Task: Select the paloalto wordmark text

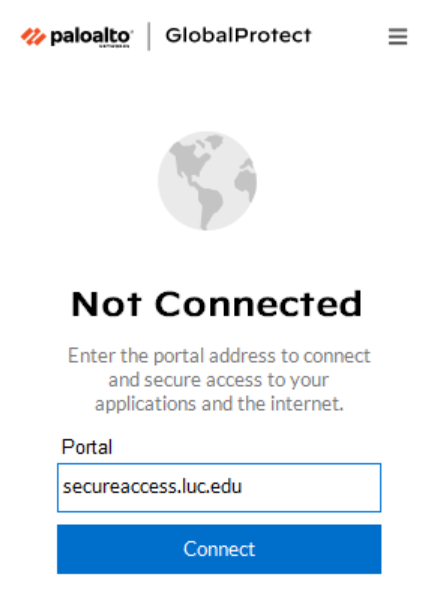Action: [x=91, y=36]
